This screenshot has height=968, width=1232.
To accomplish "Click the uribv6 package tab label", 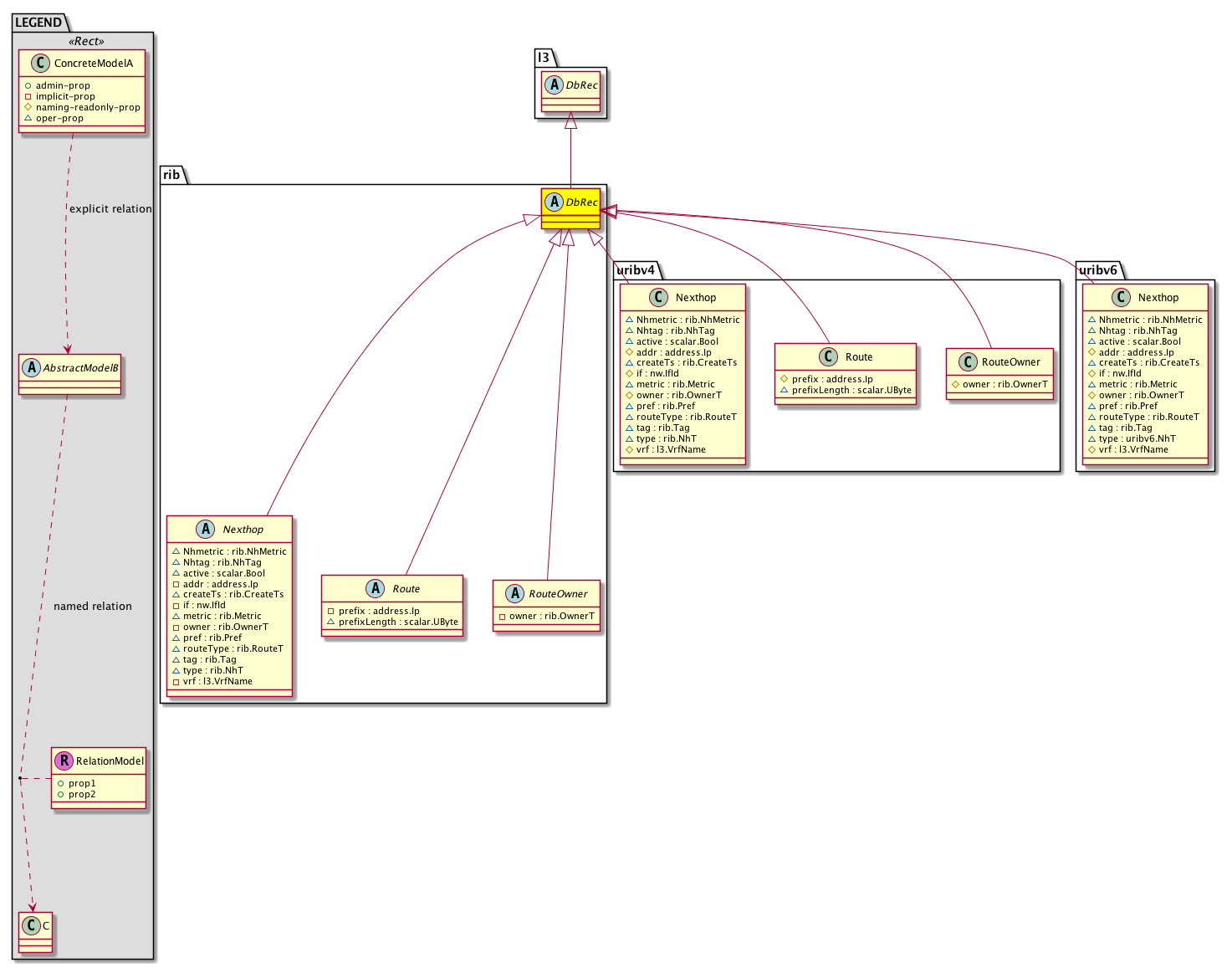I will 1097,270.
